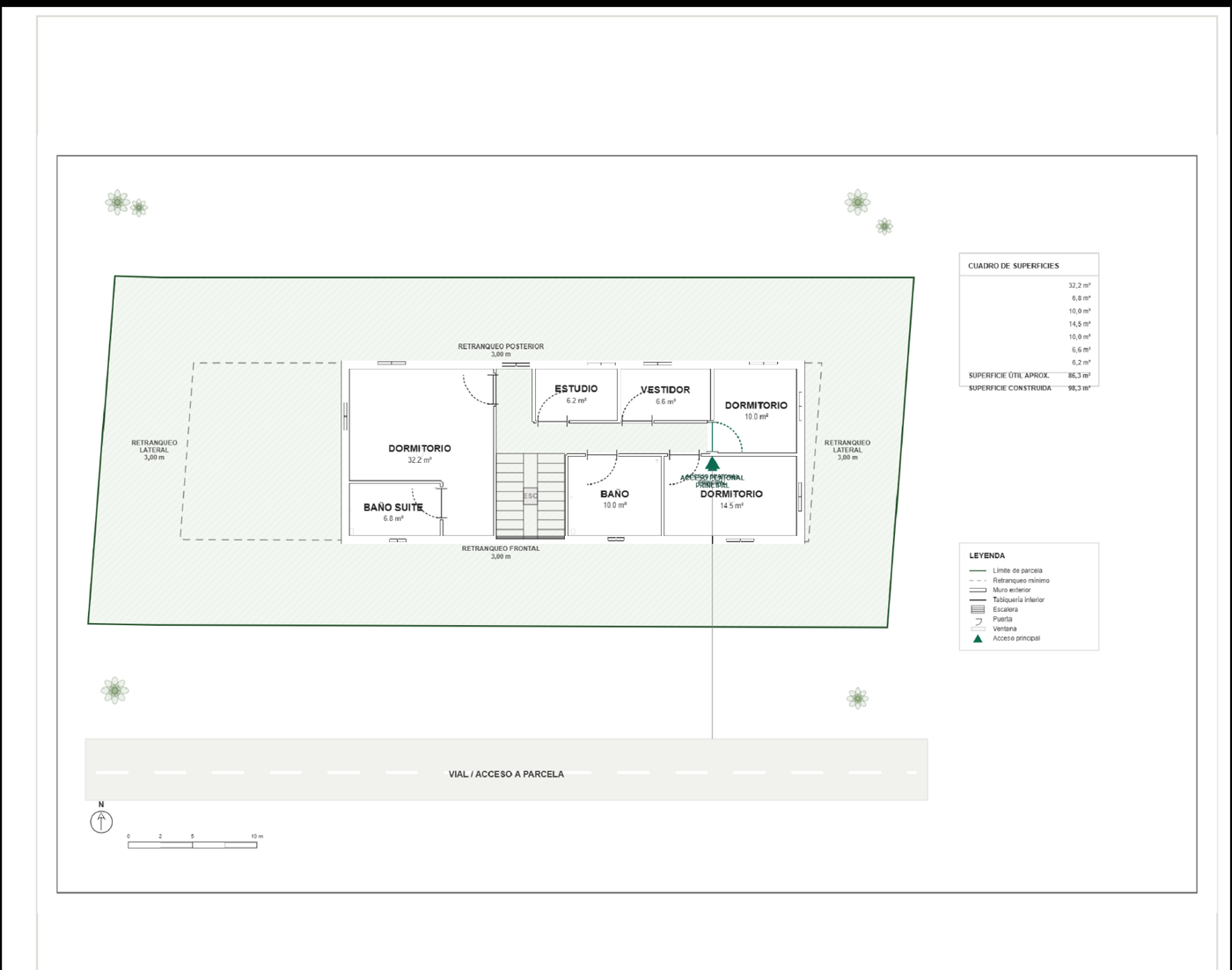The image size is (1232, 970).
Task: Click the 6.8 m² area under BAÑO SUITE
Action: [x=393, y=518]
